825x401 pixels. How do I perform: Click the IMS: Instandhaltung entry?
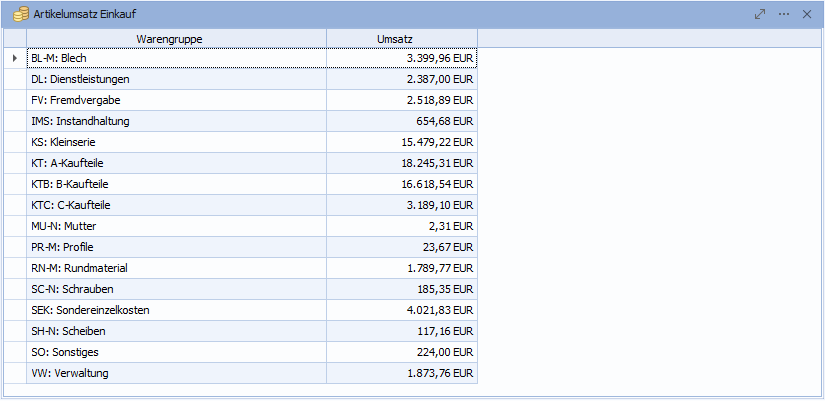pos(80,122)
